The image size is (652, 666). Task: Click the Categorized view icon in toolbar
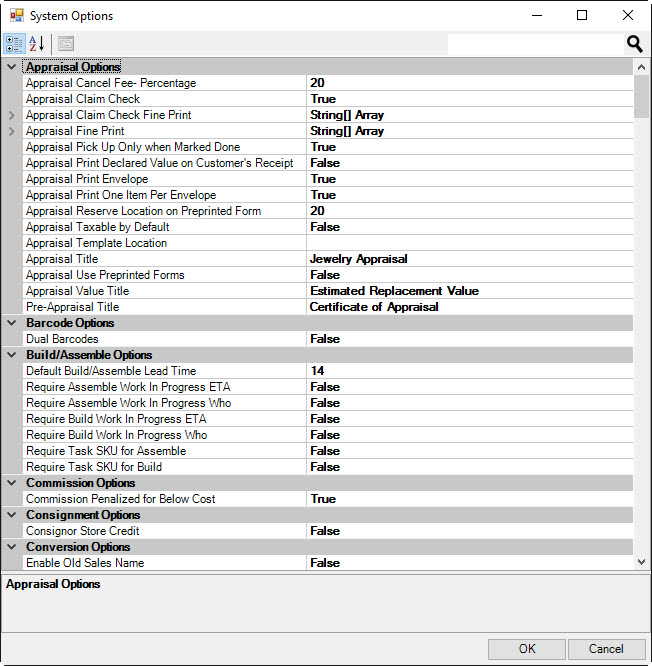coord(15,44)
